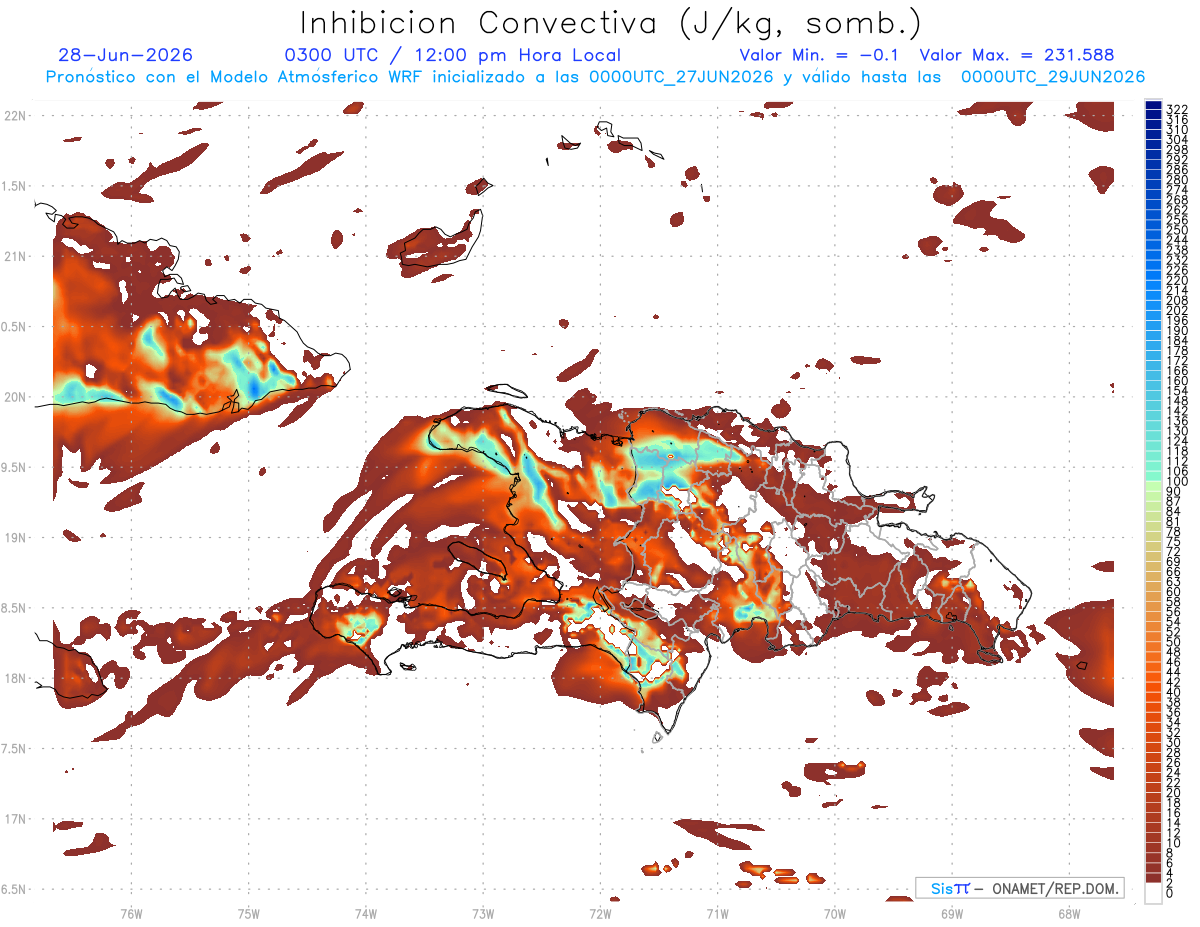Click the dark blue 322 legend swatch
Viewport: 1200px width, 927px height.
coord(1153,105)
